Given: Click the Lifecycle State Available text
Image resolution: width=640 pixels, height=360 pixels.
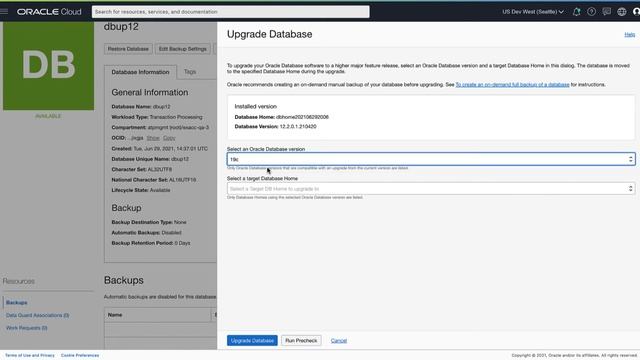Looking at the screenshot, I should pos(141,190).
